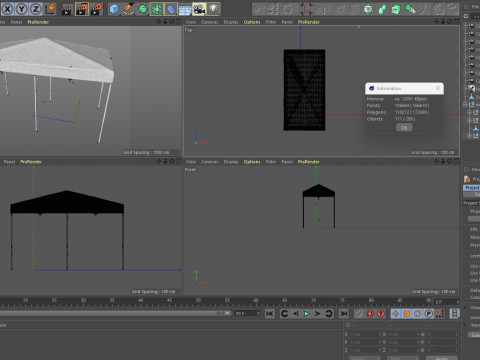This screenshot has height=360, width=480.
Task: Click the green cube with brush icon
Action: (410, 9)
